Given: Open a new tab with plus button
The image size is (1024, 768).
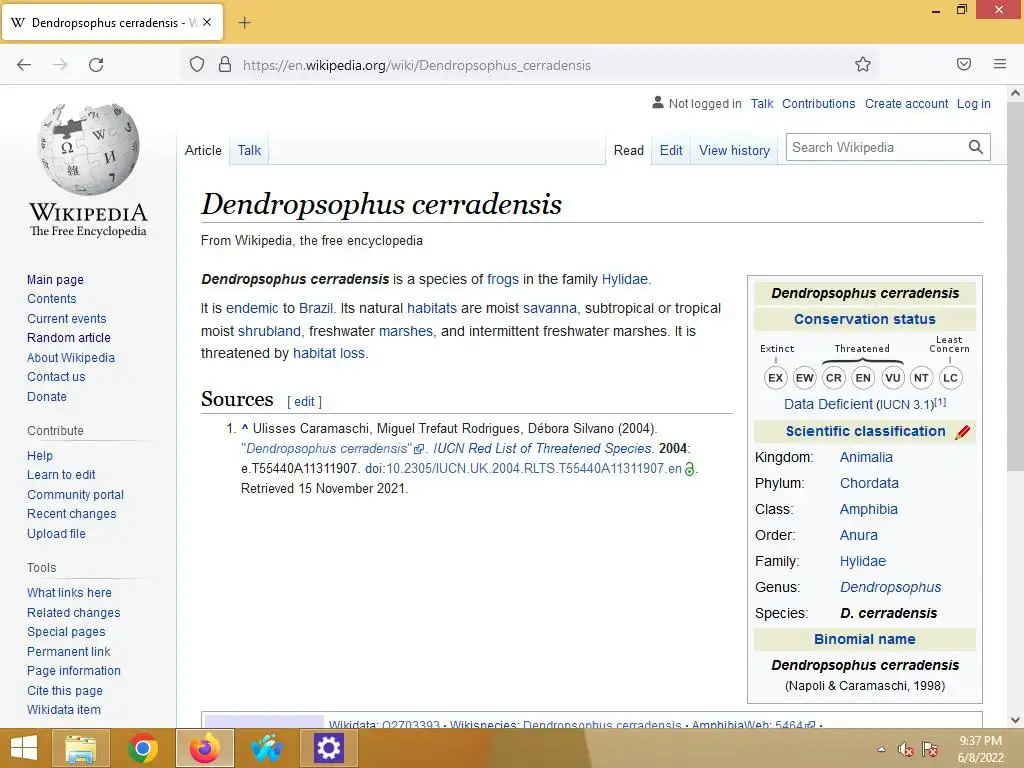Looking at the screenshot, I should tap(244, 23).
